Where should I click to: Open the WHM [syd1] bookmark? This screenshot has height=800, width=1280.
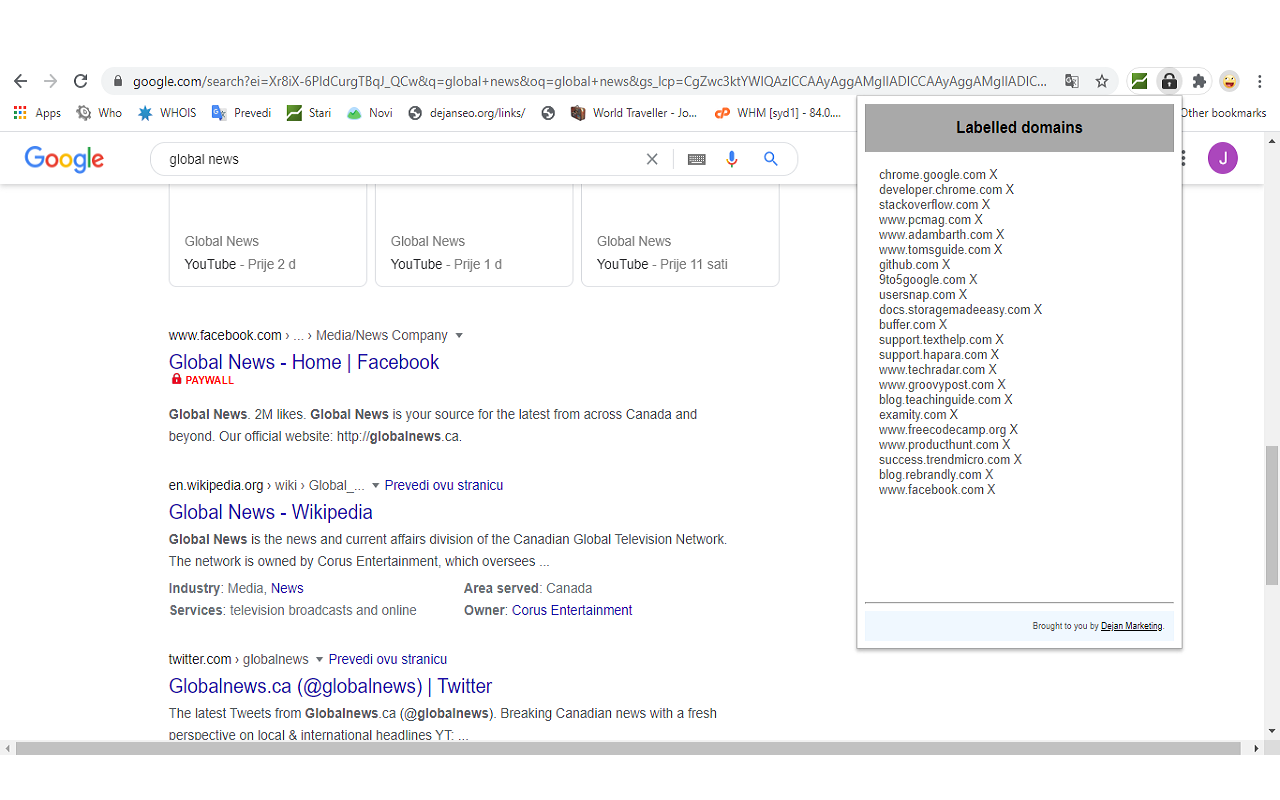pos(778,113)
